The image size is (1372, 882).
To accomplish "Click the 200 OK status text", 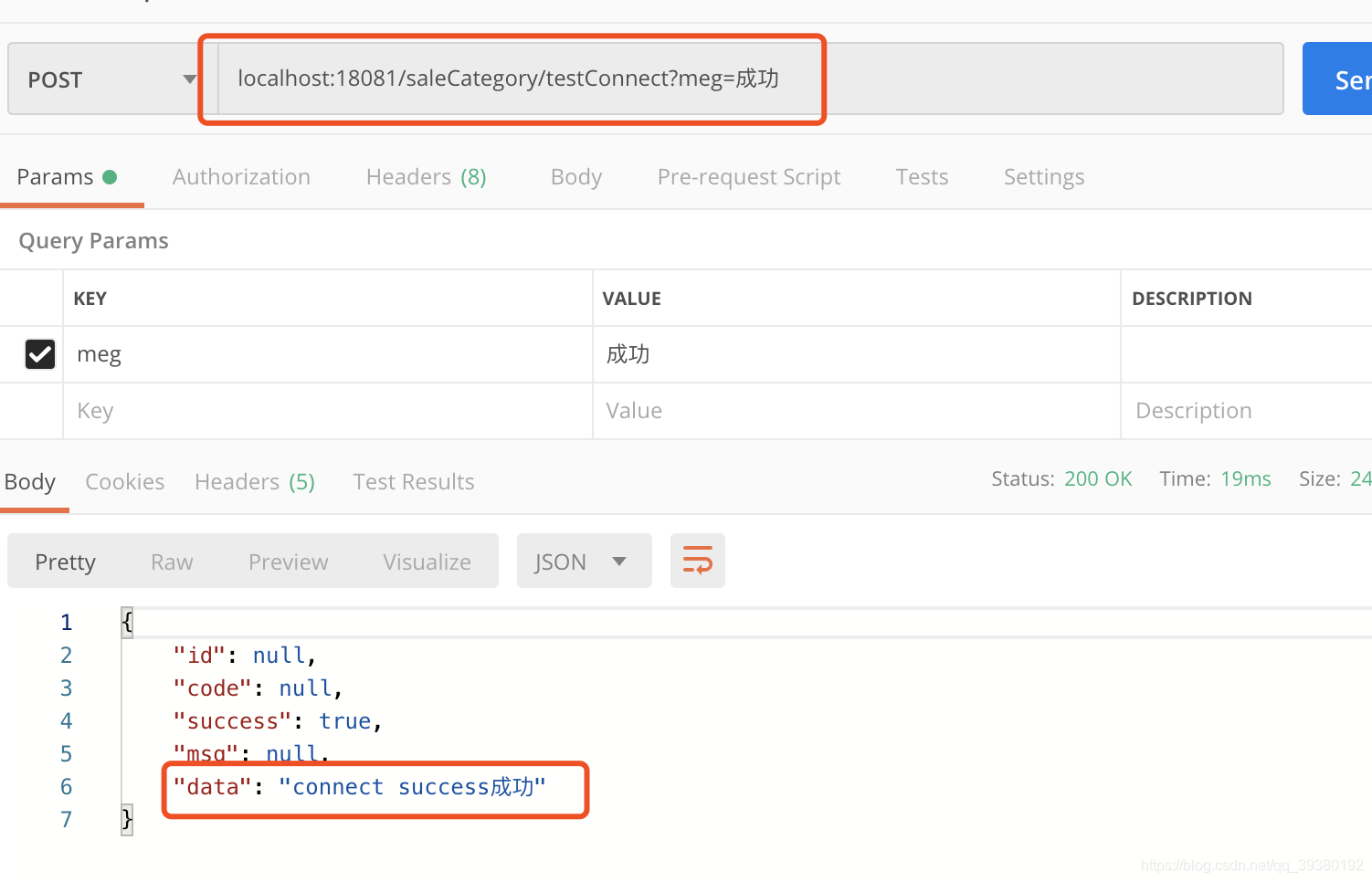I will (x=1098, y=479).
